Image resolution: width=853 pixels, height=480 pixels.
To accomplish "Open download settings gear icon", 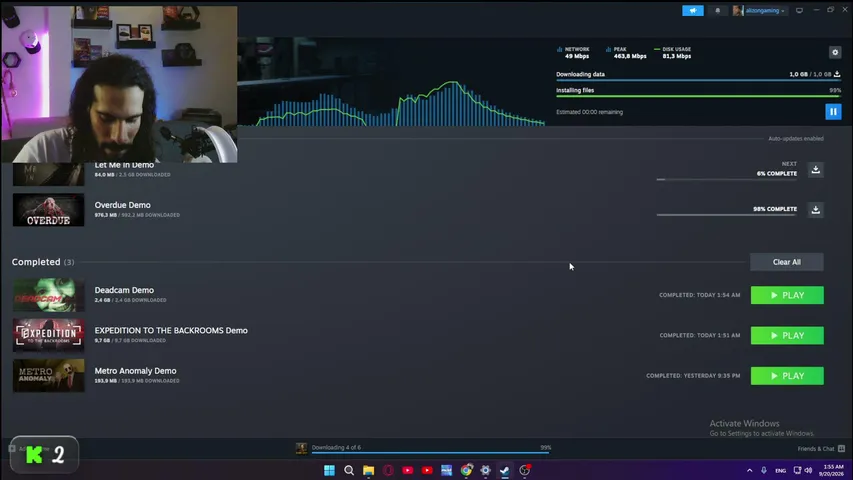I will pyautogui.click(x=835, y=52).
